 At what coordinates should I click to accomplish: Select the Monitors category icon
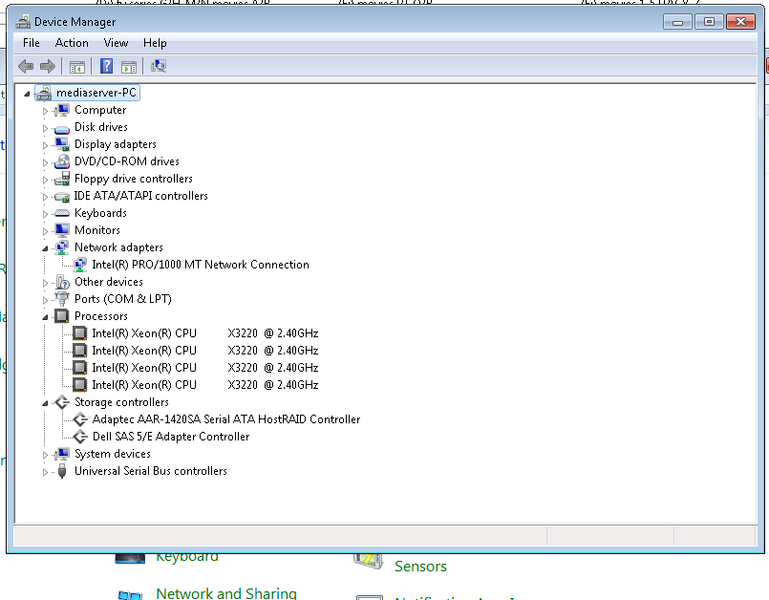click(x=62, y=230)
